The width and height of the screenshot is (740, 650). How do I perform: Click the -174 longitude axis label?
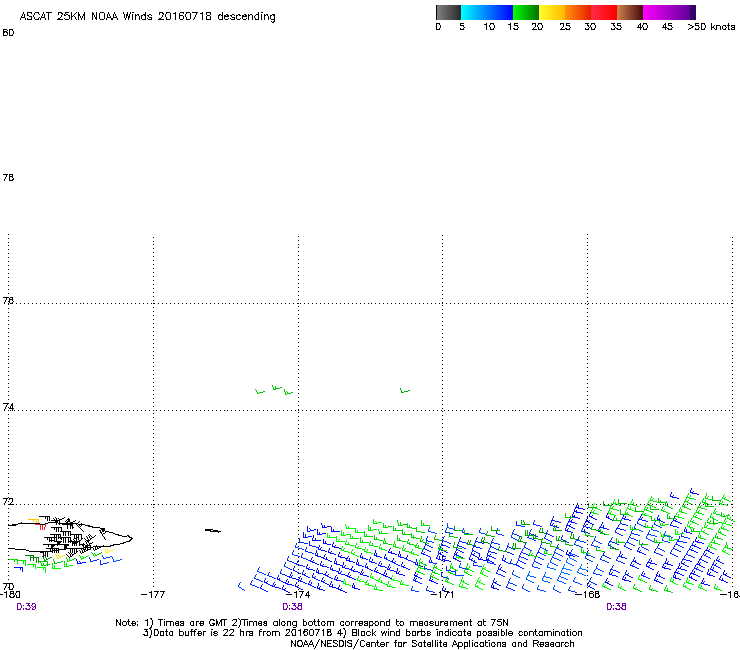tap(298, 594)
